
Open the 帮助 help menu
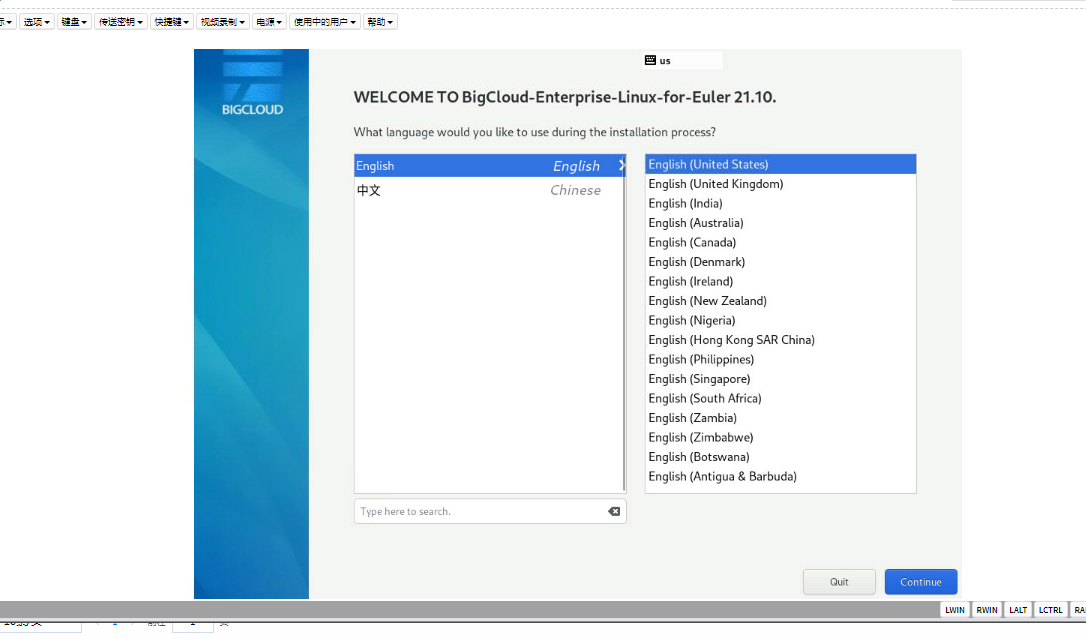(x=379, y=21)
